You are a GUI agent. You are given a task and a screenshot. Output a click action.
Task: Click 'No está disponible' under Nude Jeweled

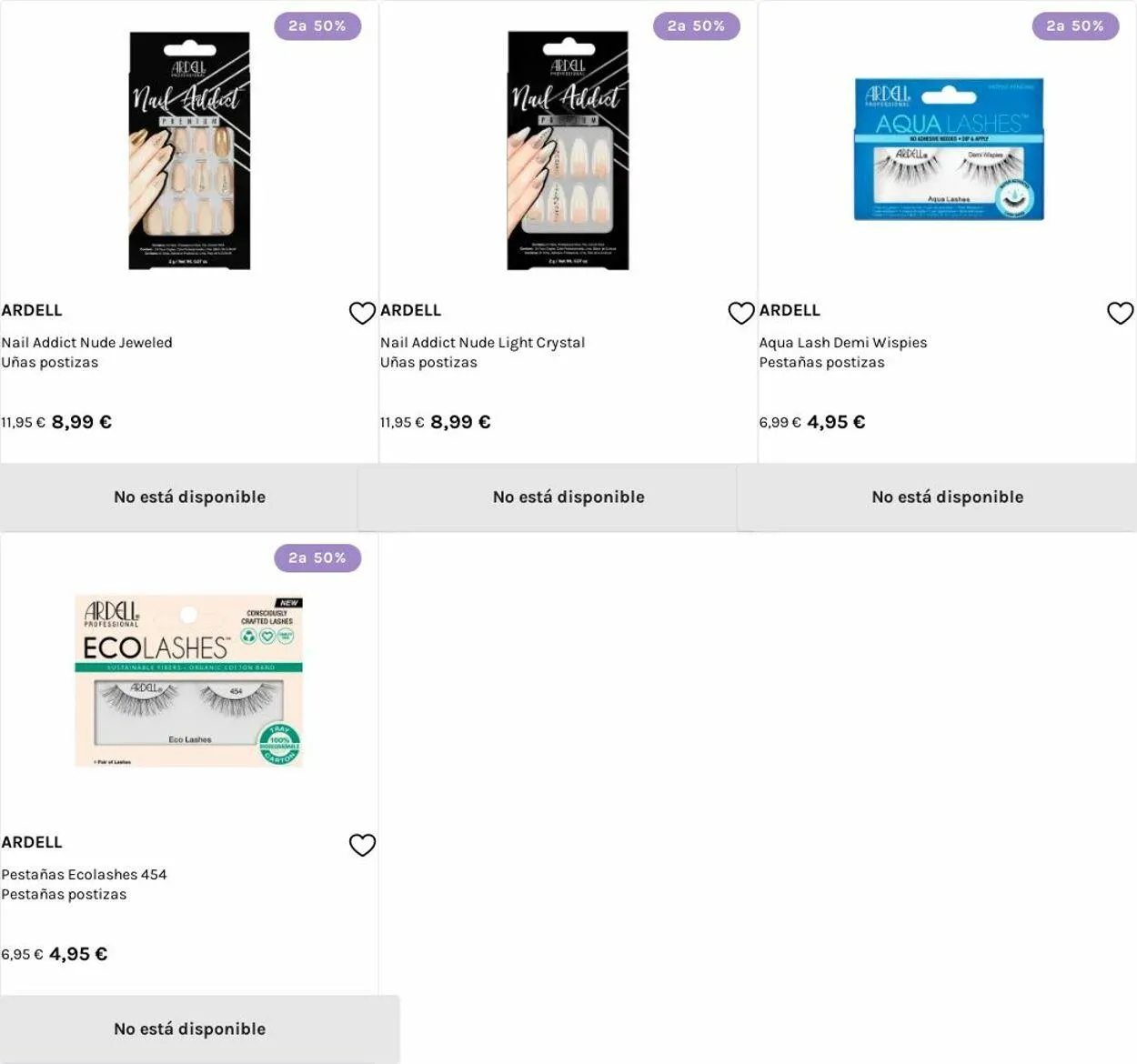[x=189, y=497]
